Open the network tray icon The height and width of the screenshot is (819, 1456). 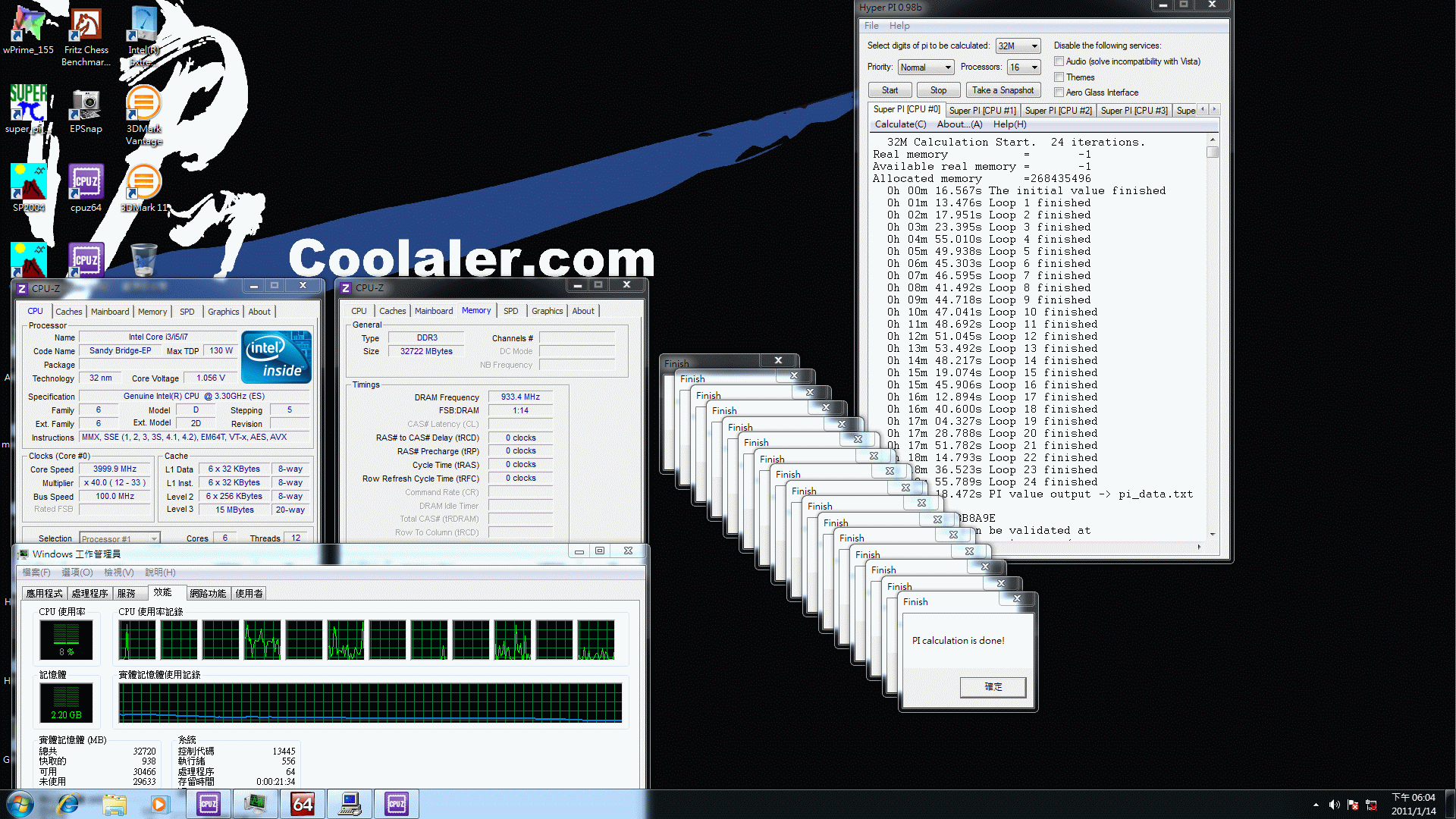point(1372,805)
